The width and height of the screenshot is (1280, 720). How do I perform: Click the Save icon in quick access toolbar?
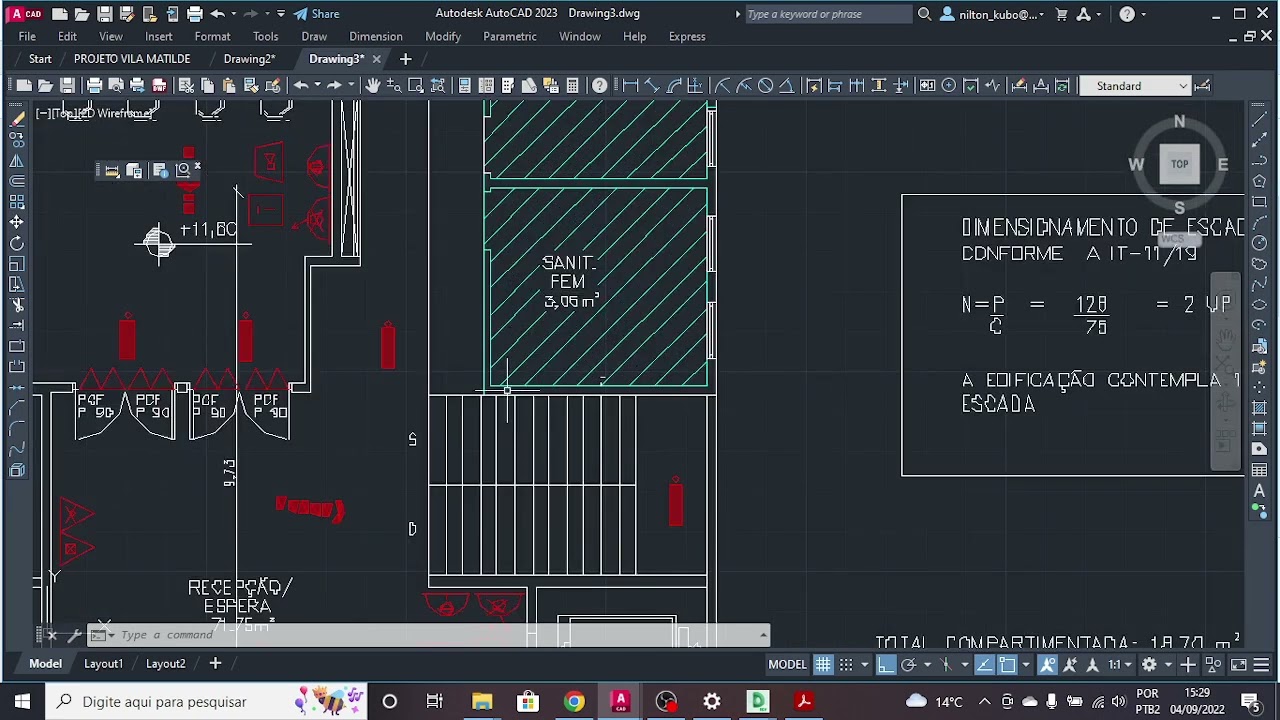104,14
